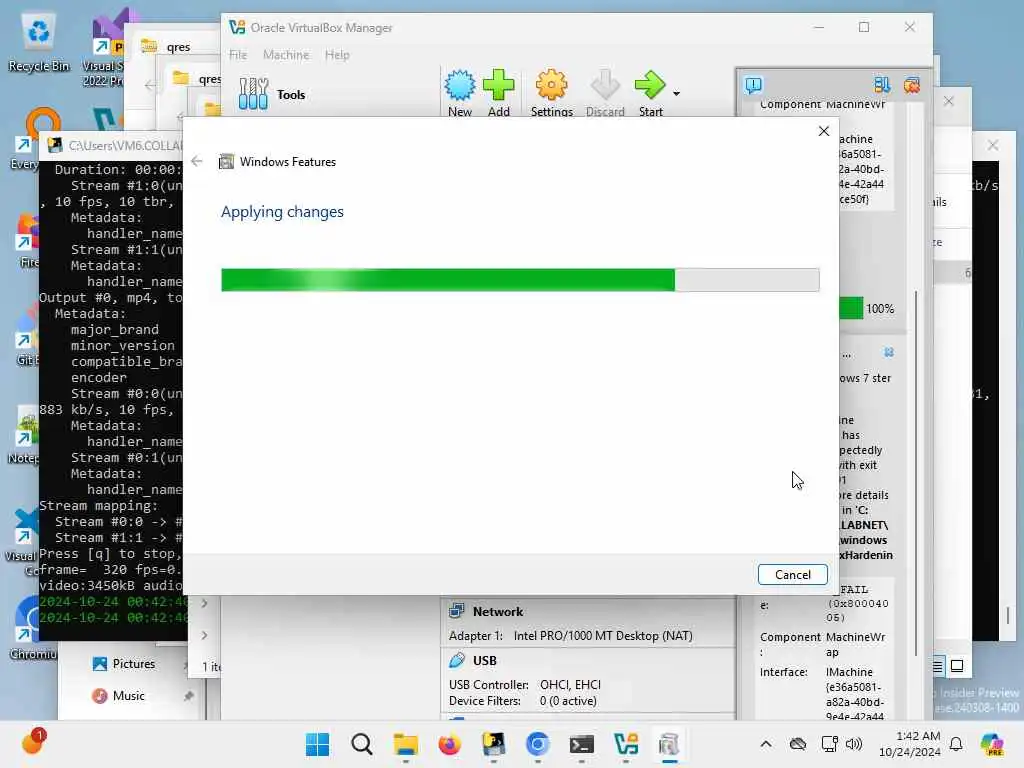Expand first chevron in VirtualBox left pane
Viewport: 1024px width, 768px height.
204,603
